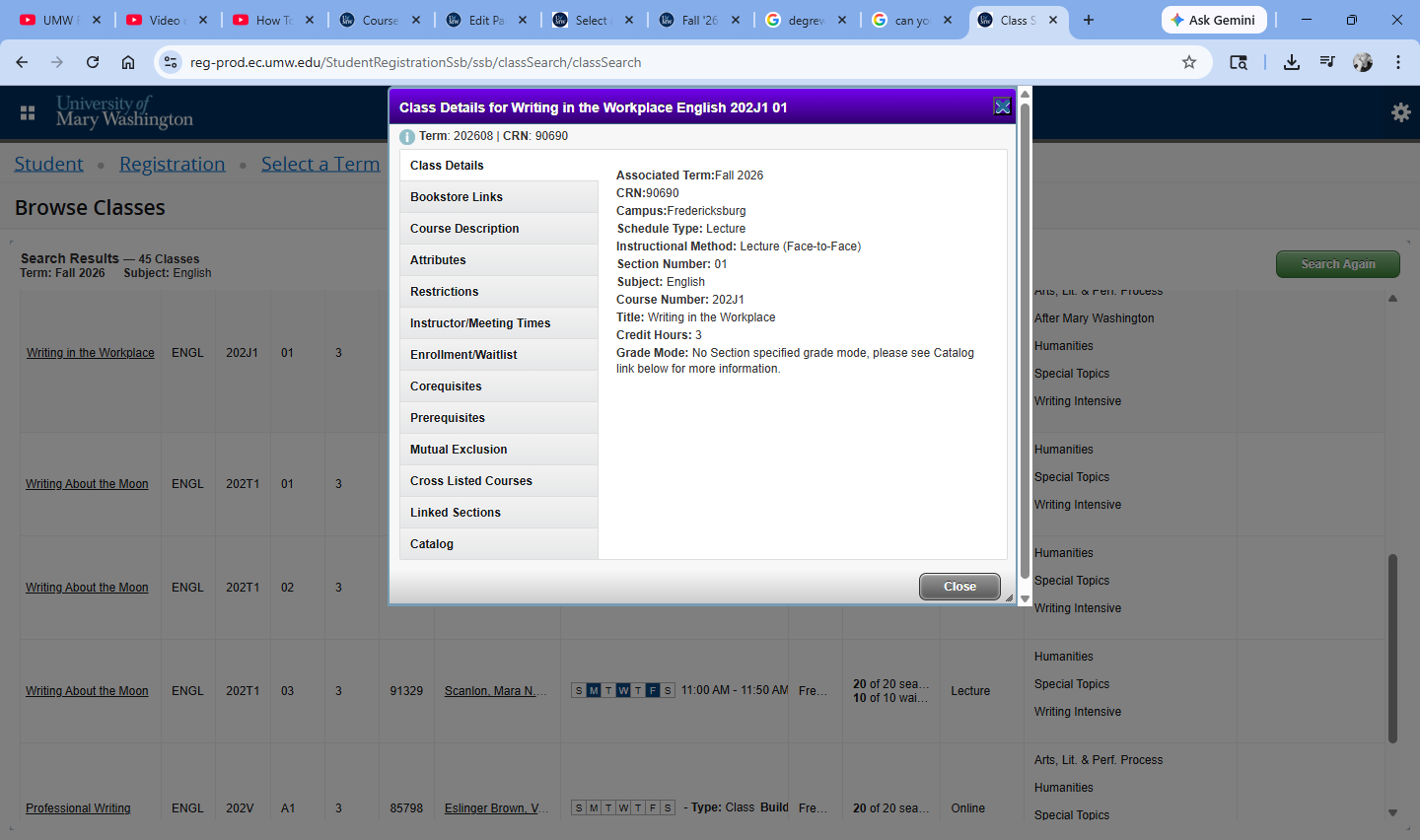
Task: Toggle Wednesday in Writing About the Moon 03 row
Action: tap(623, 691)
